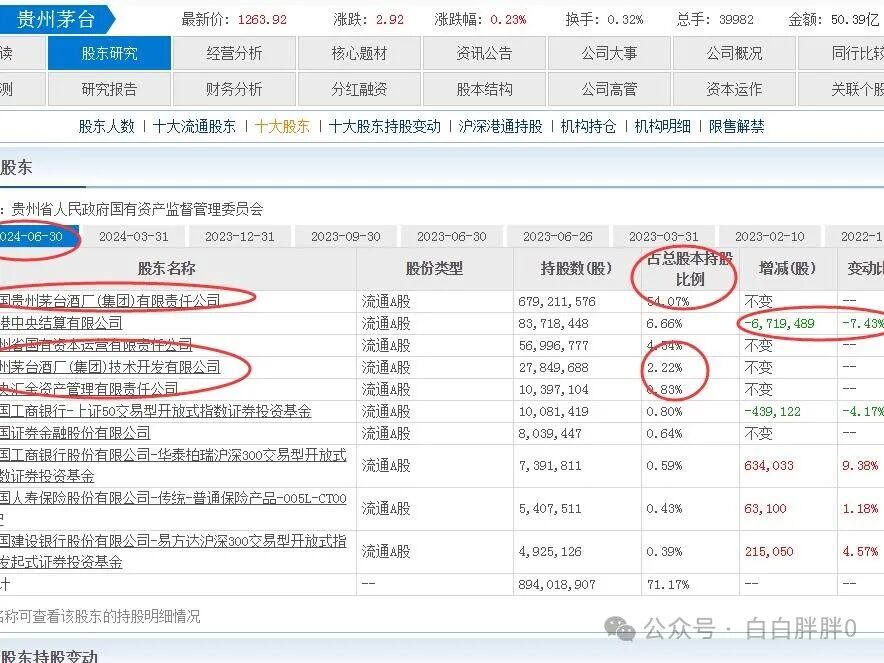This screenshot has width=884, height=663.
Task: Select the holding value 679,211,576
Action: [556, 302]
